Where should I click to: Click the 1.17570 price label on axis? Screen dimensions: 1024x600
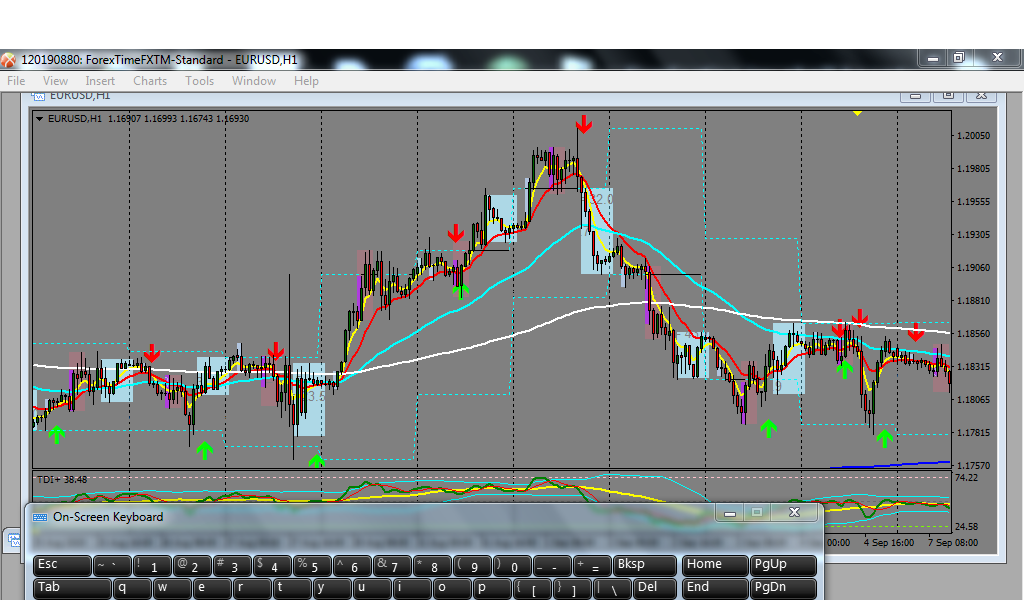point(974,466)
